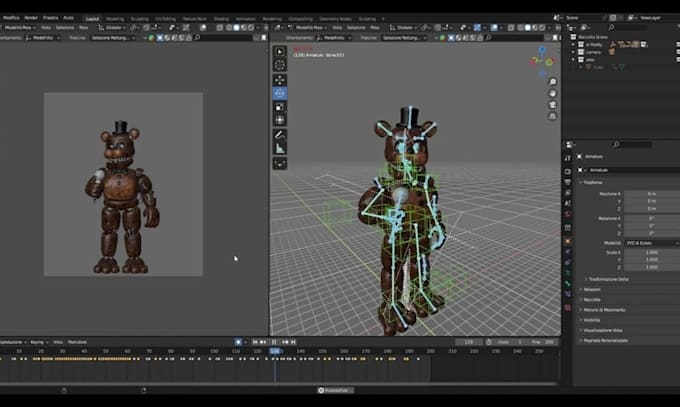Toggle snapping magnet in left viewport header
The height and width of the screenshot is (407, 680).
click(147, 27)
